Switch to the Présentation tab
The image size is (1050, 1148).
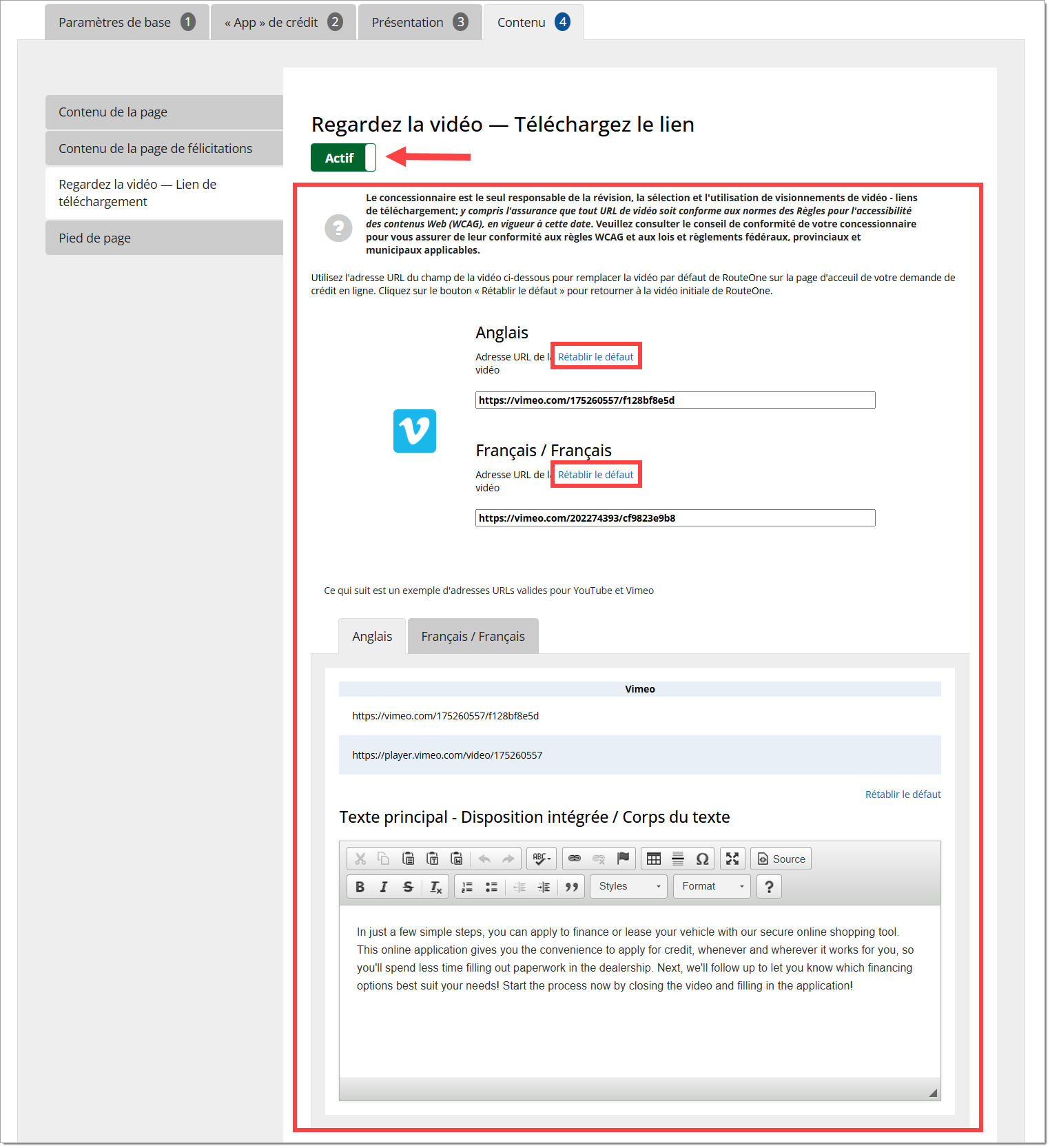pyautogui.click(x=419, y=23)
